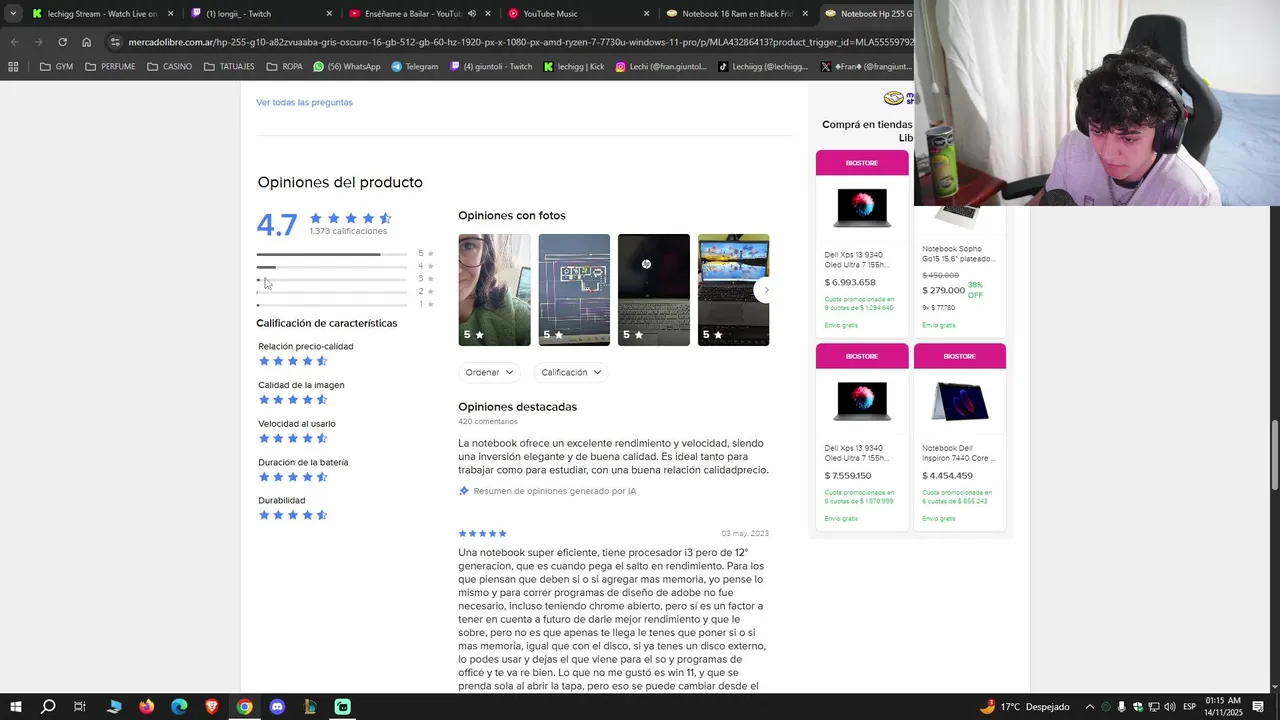Open the Telegram bookmark

pos(415,67)
